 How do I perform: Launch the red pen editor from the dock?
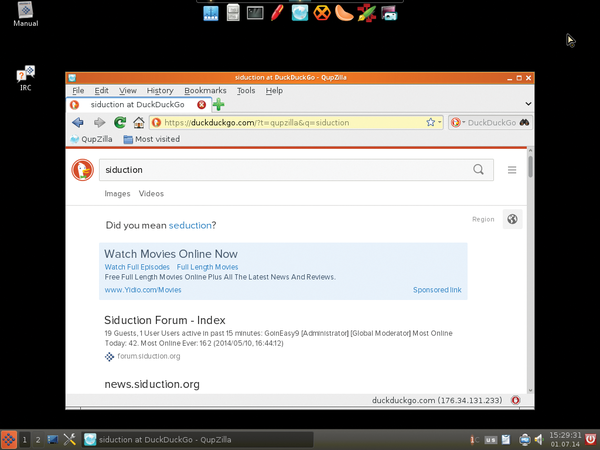click(x=277, y=13)
